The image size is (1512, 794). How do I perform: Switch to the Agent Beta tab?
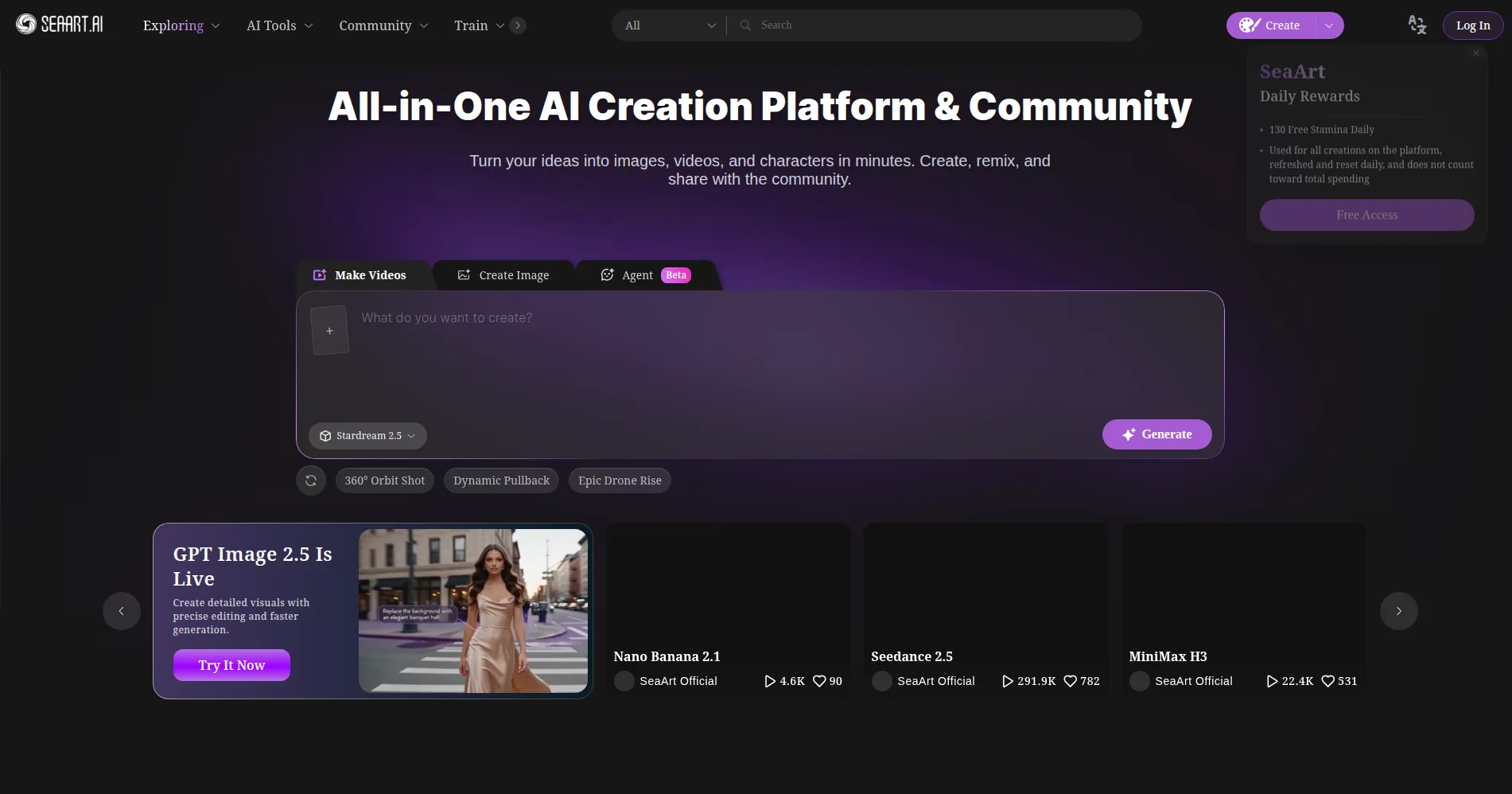coord(646,275)
